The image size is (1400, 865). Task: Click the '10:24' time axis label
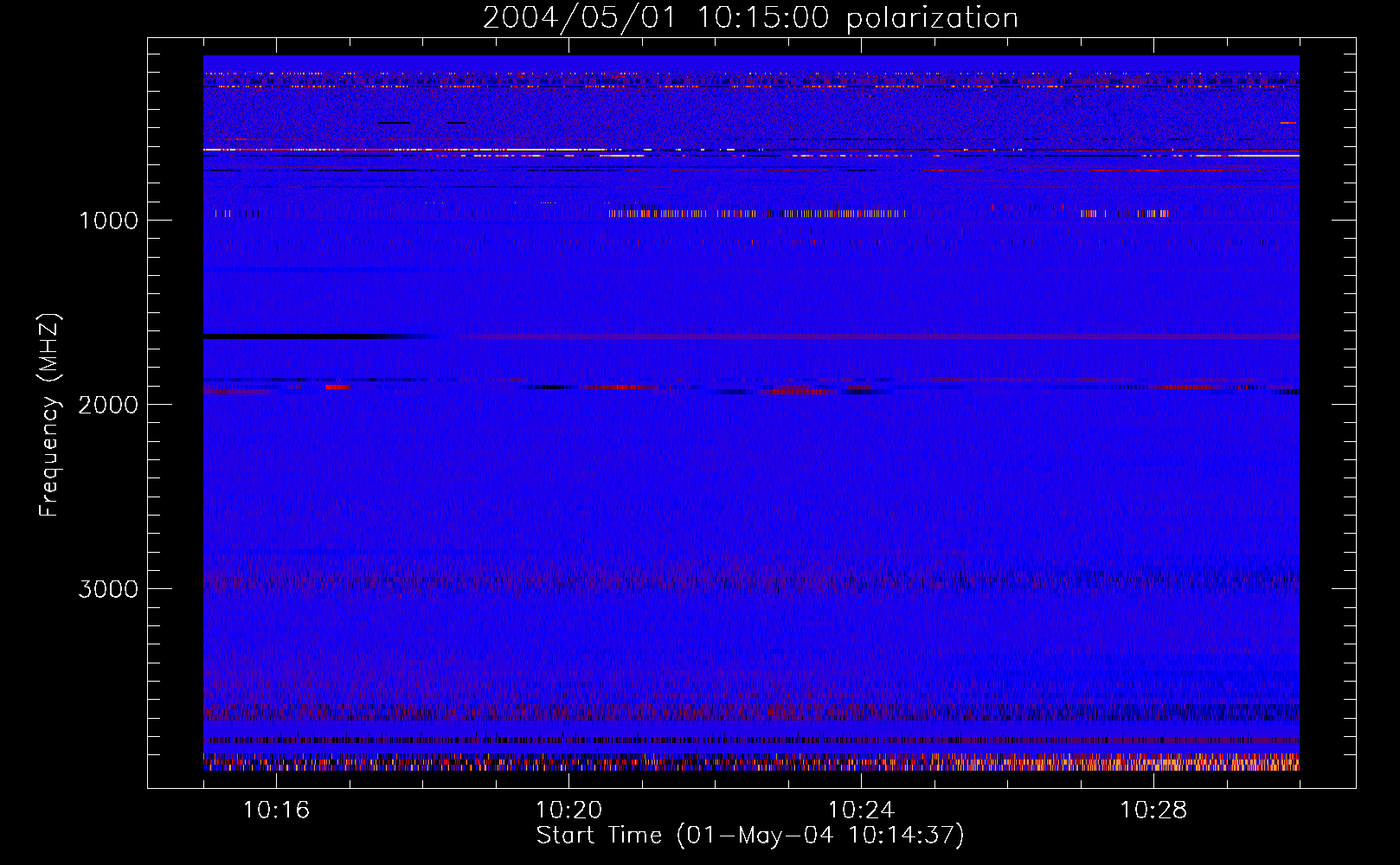click(x=861, y=811)
